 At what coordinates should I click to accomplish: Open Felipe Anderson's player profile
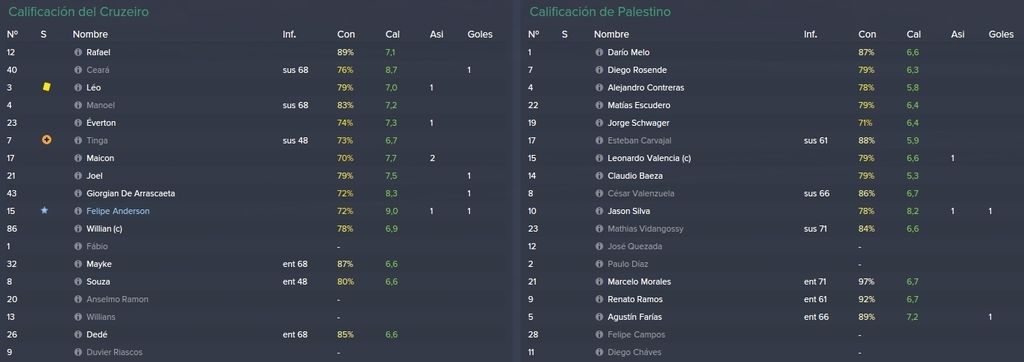click(x=118, y=211)
